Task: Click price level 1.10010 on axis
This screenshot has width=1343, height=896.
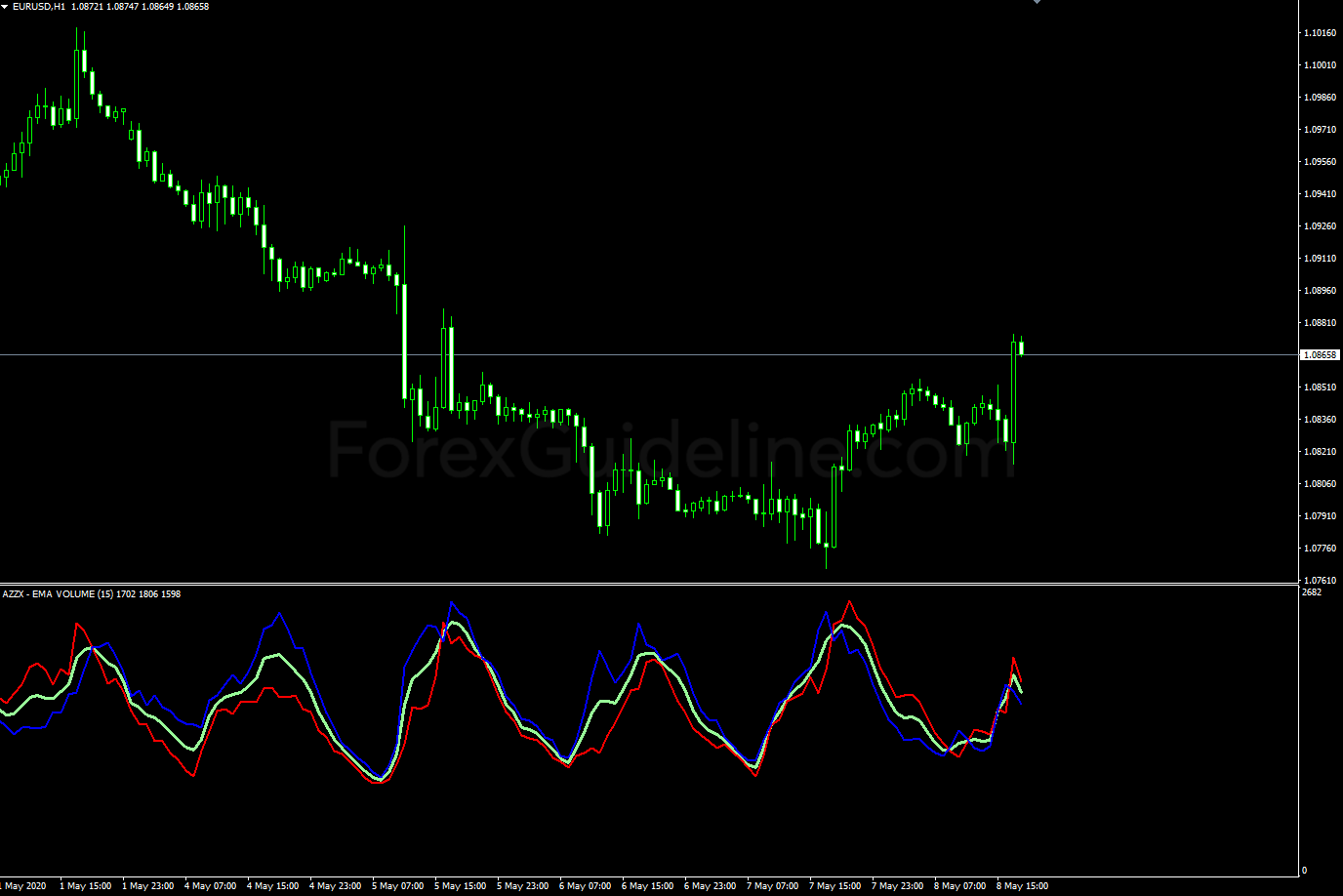Action: pos(1321,65)
